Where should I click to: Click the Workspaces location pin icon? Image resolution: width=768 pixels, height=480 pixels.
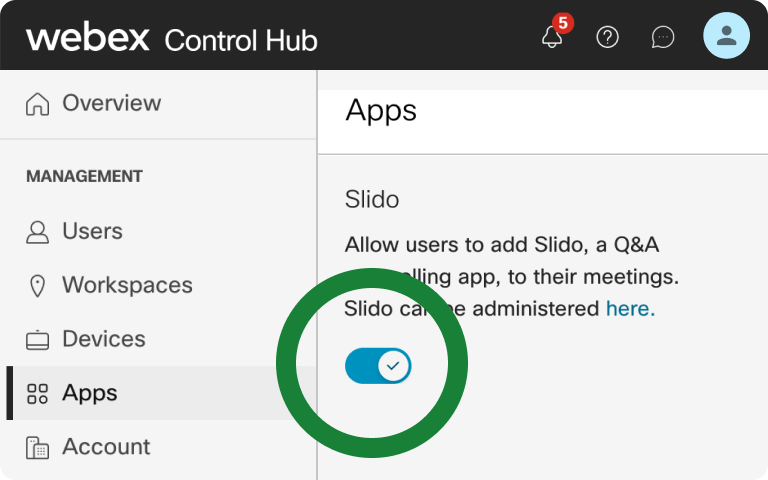(x=38, y=286)
